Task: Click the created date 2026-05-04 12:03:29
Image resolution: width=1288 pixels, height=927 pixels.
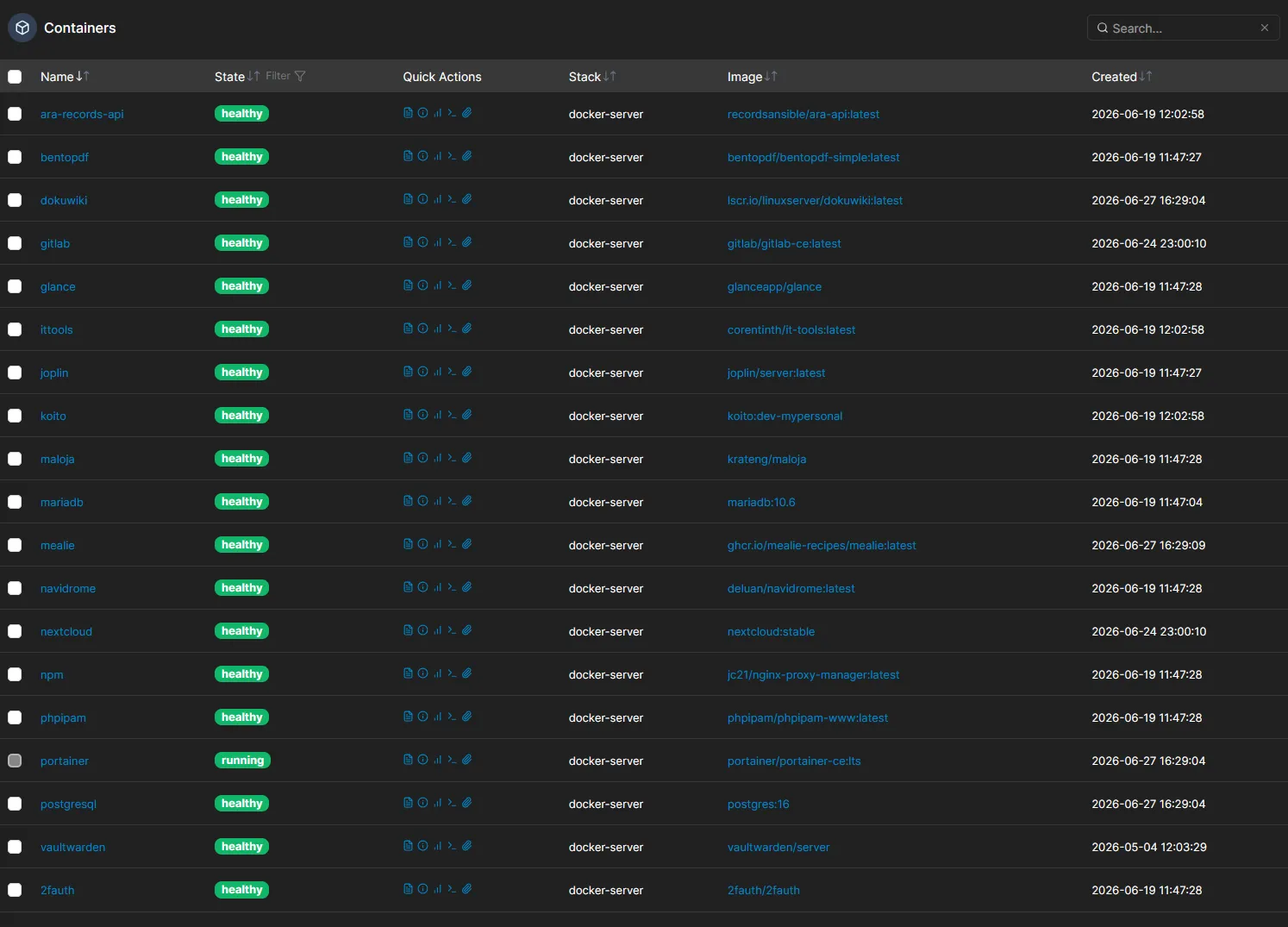Action: 1148,847
